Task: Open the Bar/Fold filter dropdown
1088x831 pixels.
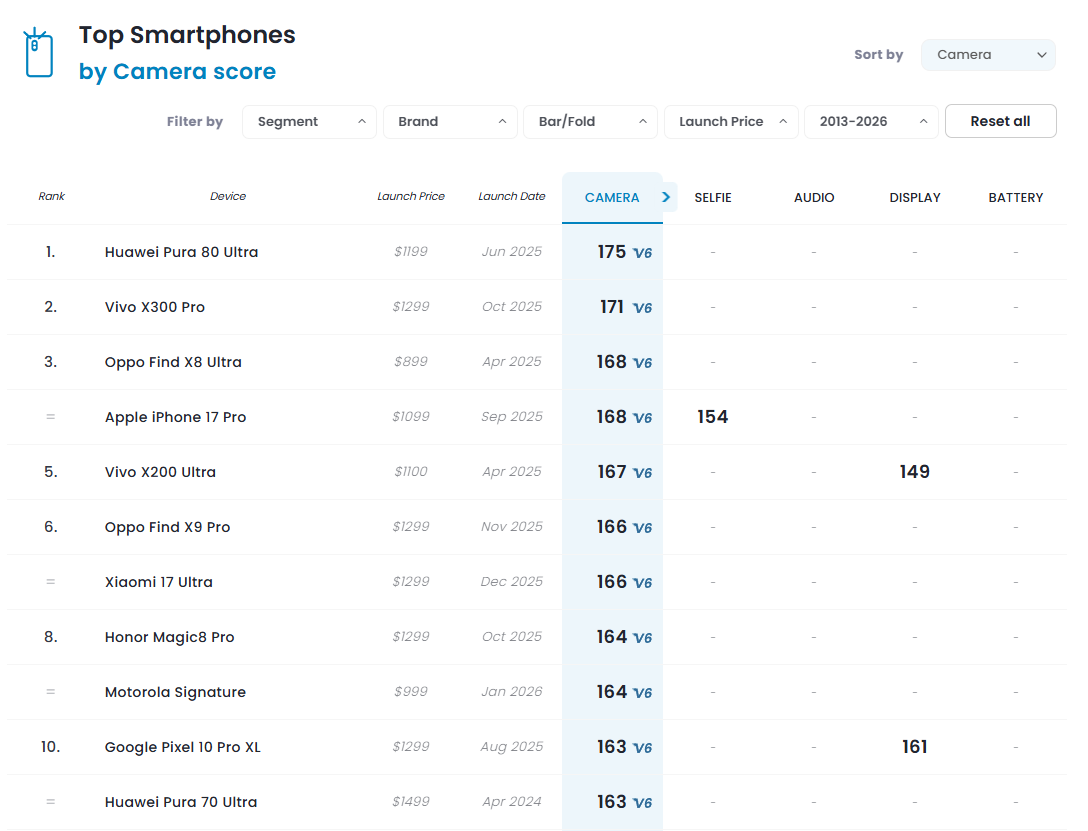Action: tap(590, 121)
